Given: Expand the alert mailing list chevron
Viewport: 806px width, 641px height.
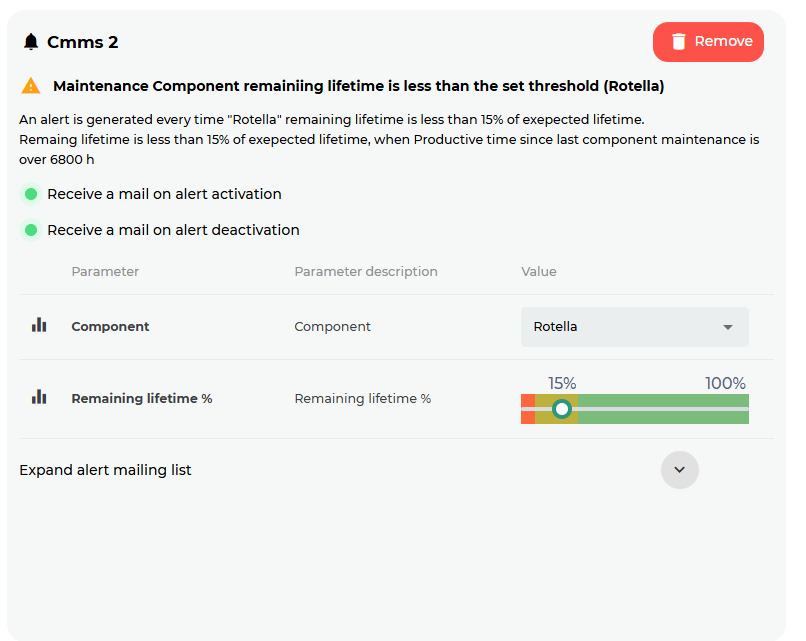Looking at the screenshot, I should pos(679,470).
